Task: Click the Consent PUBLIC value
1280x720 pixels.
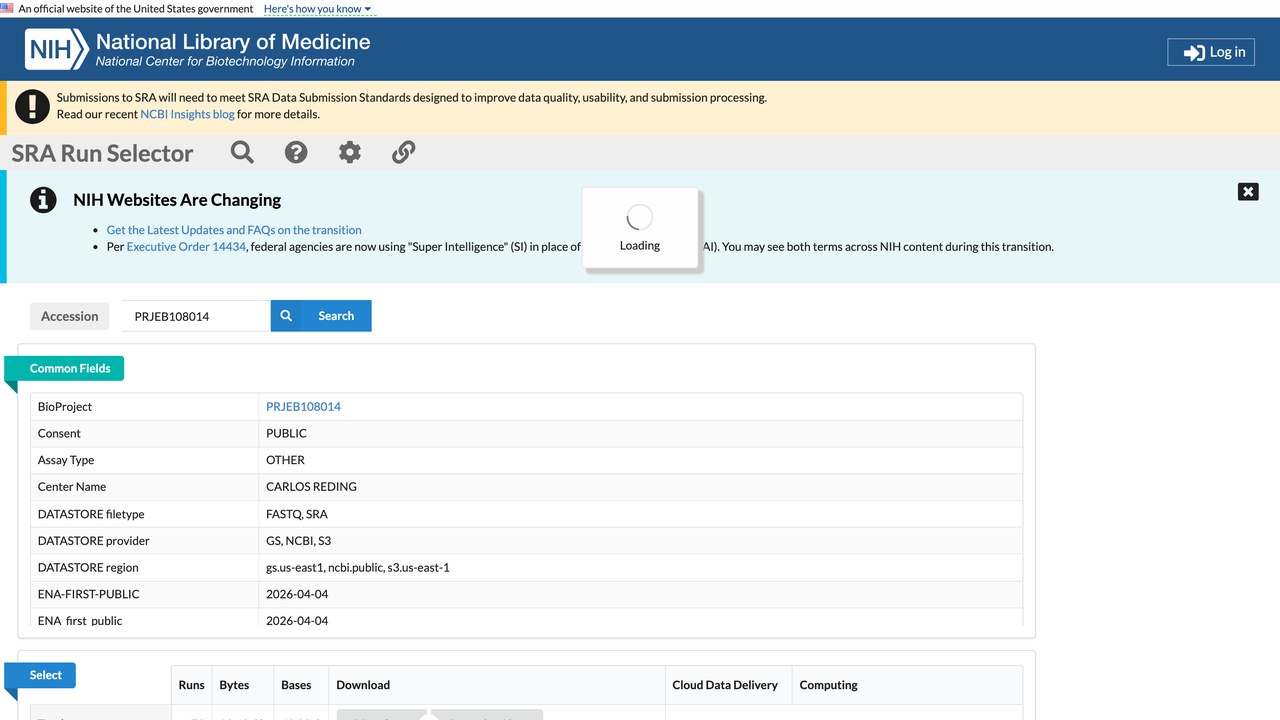Action: (x=286, y=433)
